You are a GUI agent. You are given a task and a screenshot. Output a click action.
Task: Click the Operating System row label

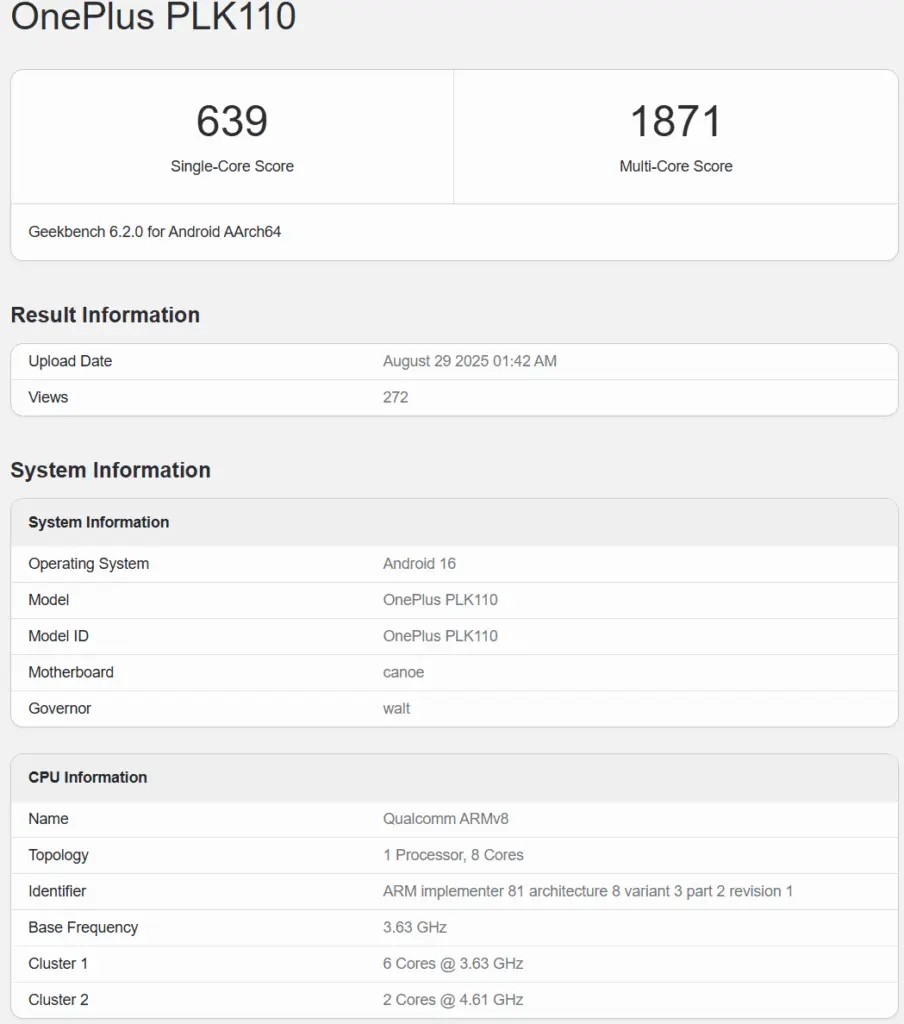coord(88,564)
